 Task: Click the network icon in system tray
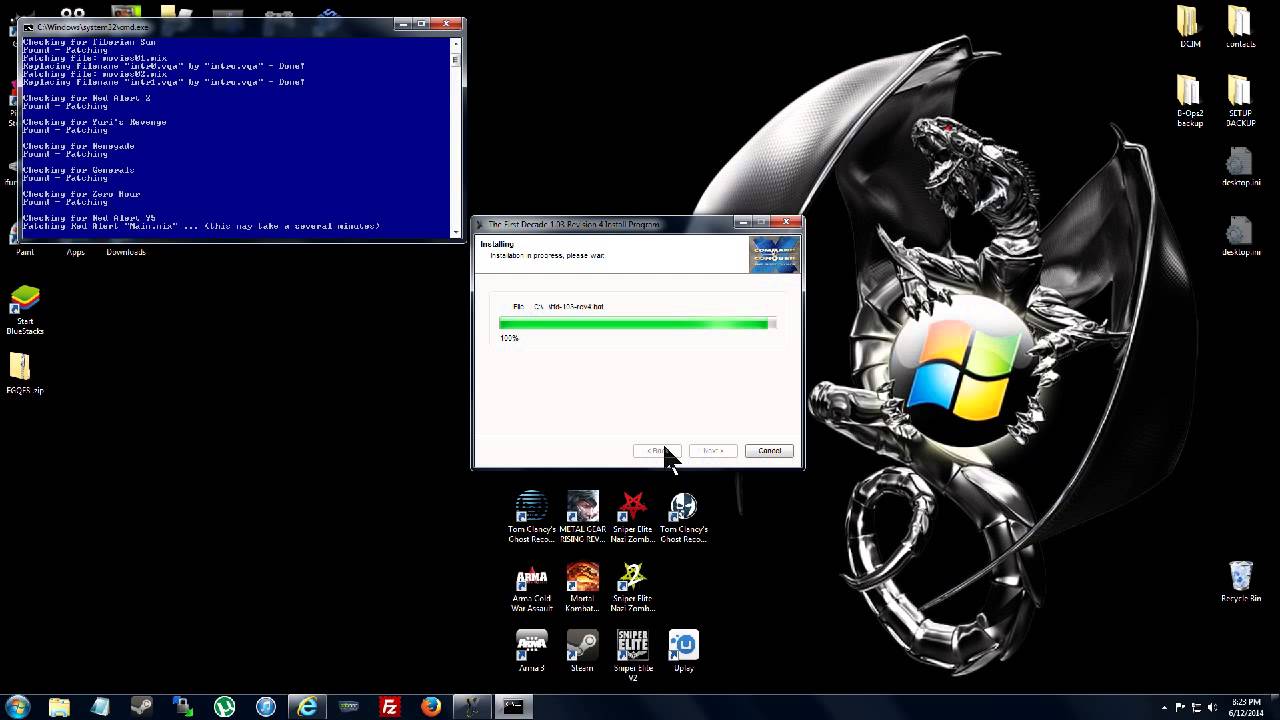[1197, 707]
